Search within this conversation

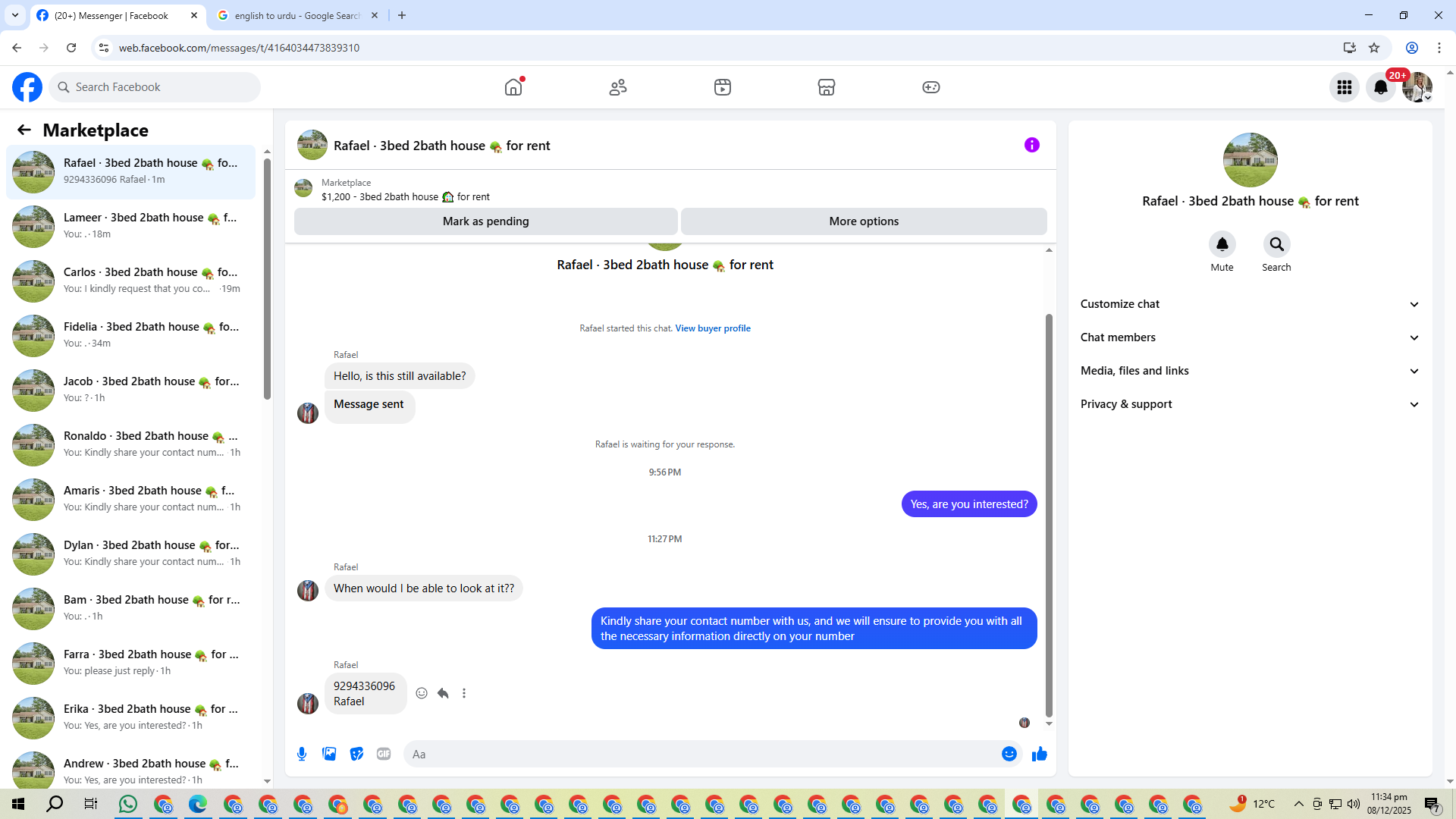pos(1277,244)
